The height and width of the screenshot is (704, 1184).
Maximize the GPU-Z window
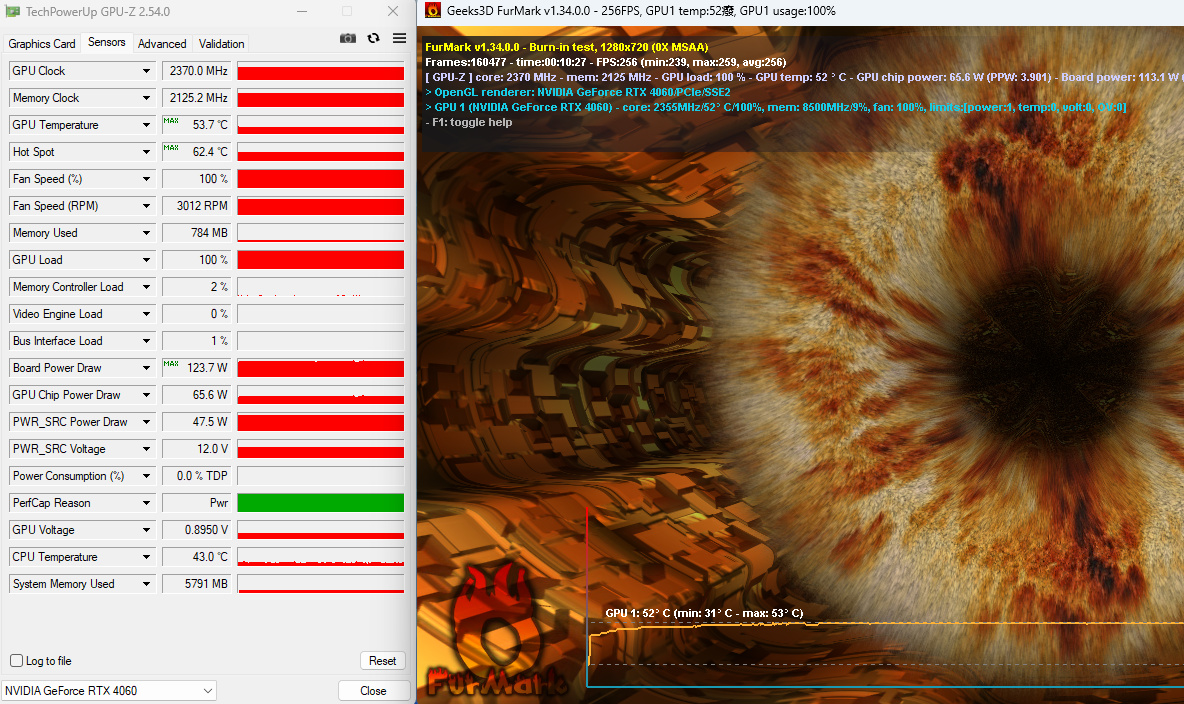tap(347, 11)
